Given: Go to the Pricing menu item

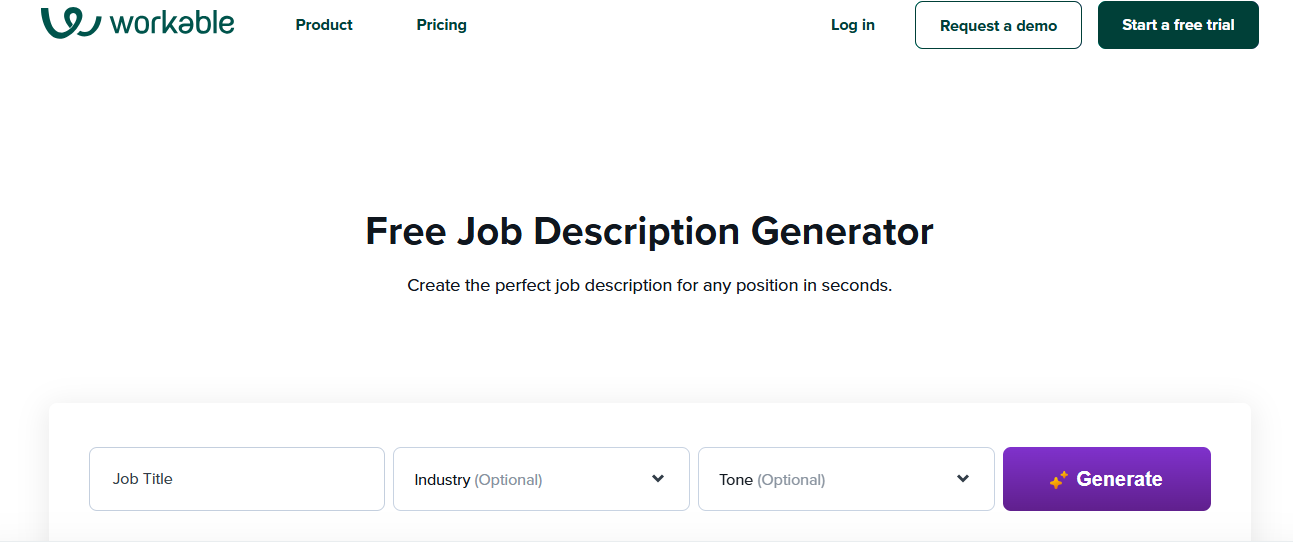Looking at the screenshot, I should pos(441,25).
